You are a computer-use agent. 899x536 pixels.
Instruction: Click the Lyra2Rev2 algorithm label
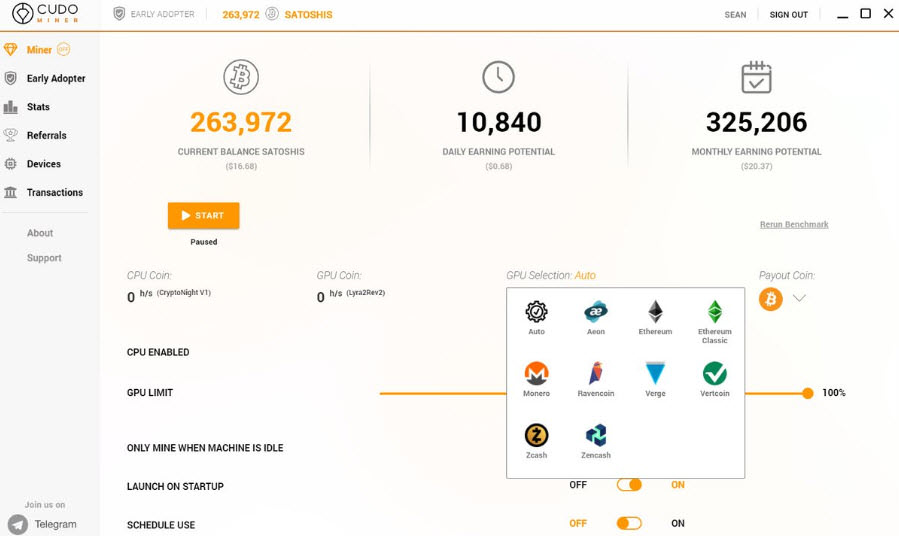coord(366,292)
